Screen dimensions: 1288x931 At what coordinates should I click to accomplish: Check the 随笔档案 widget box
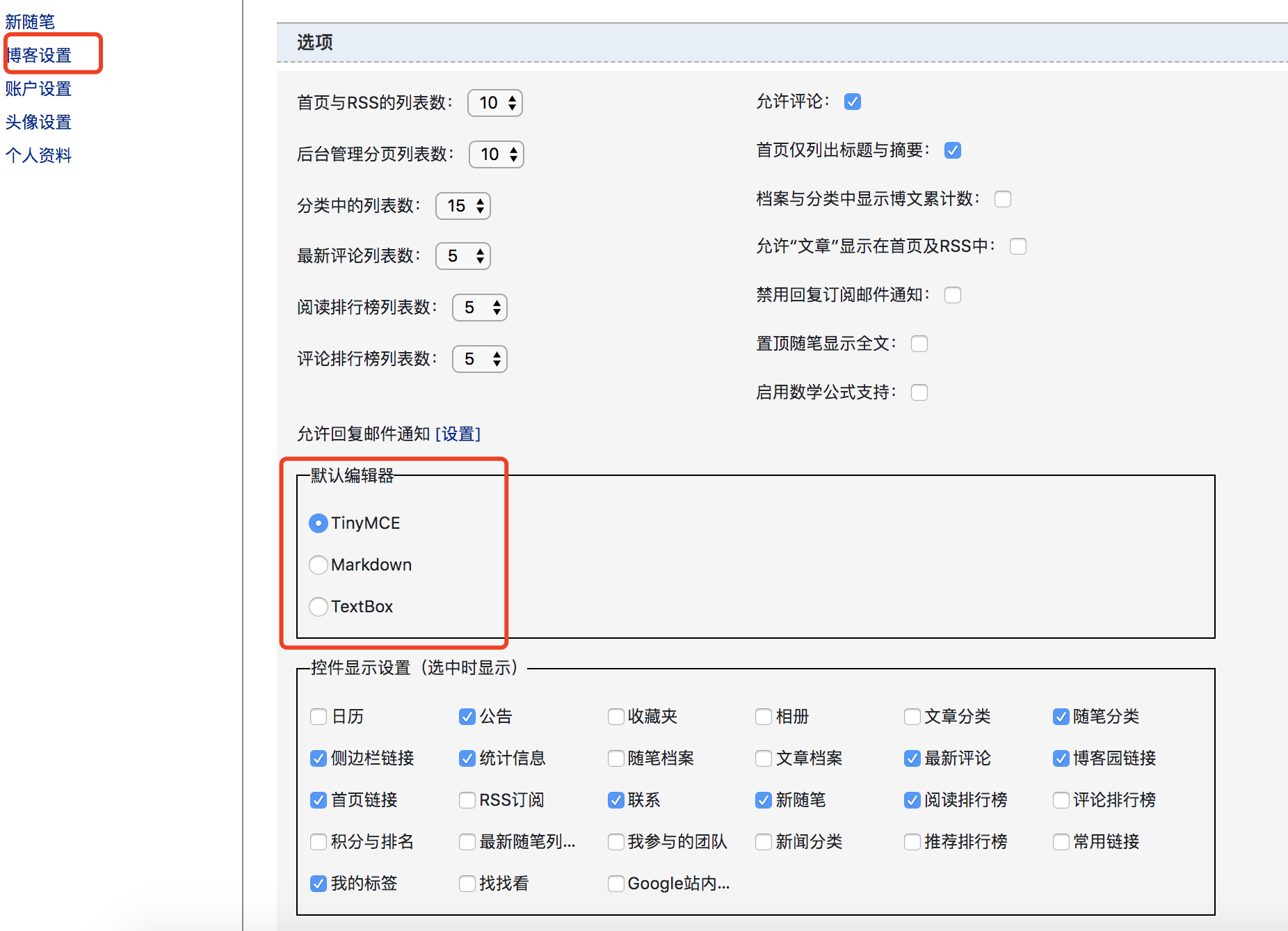point(616,758)
